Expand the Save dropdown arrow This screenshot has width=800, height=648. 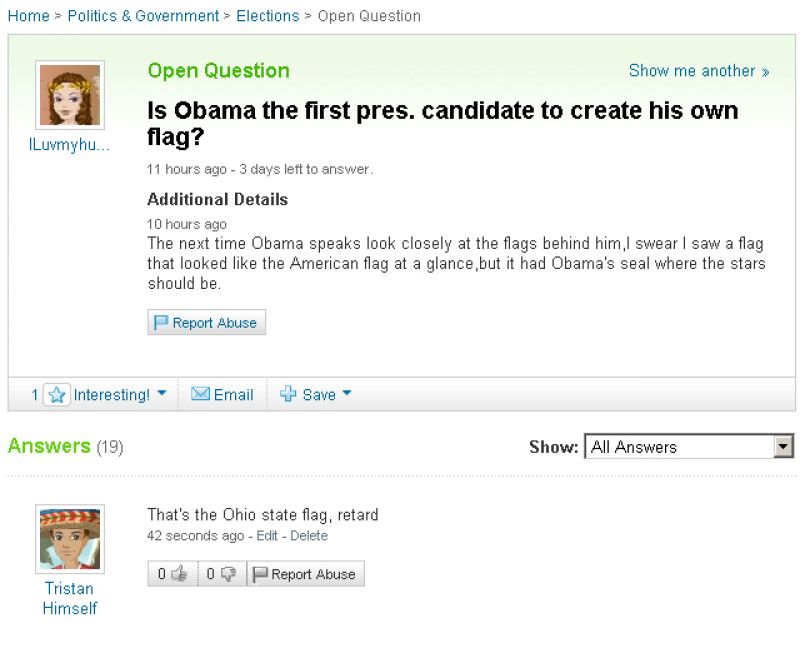coord(347,394)
